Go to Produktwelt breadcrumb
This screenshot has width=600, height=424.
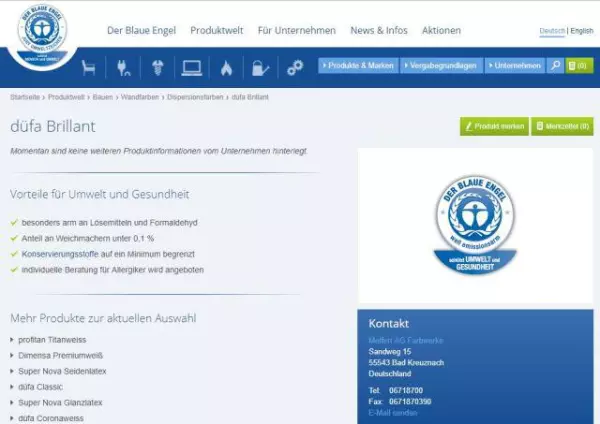[66, 97]
